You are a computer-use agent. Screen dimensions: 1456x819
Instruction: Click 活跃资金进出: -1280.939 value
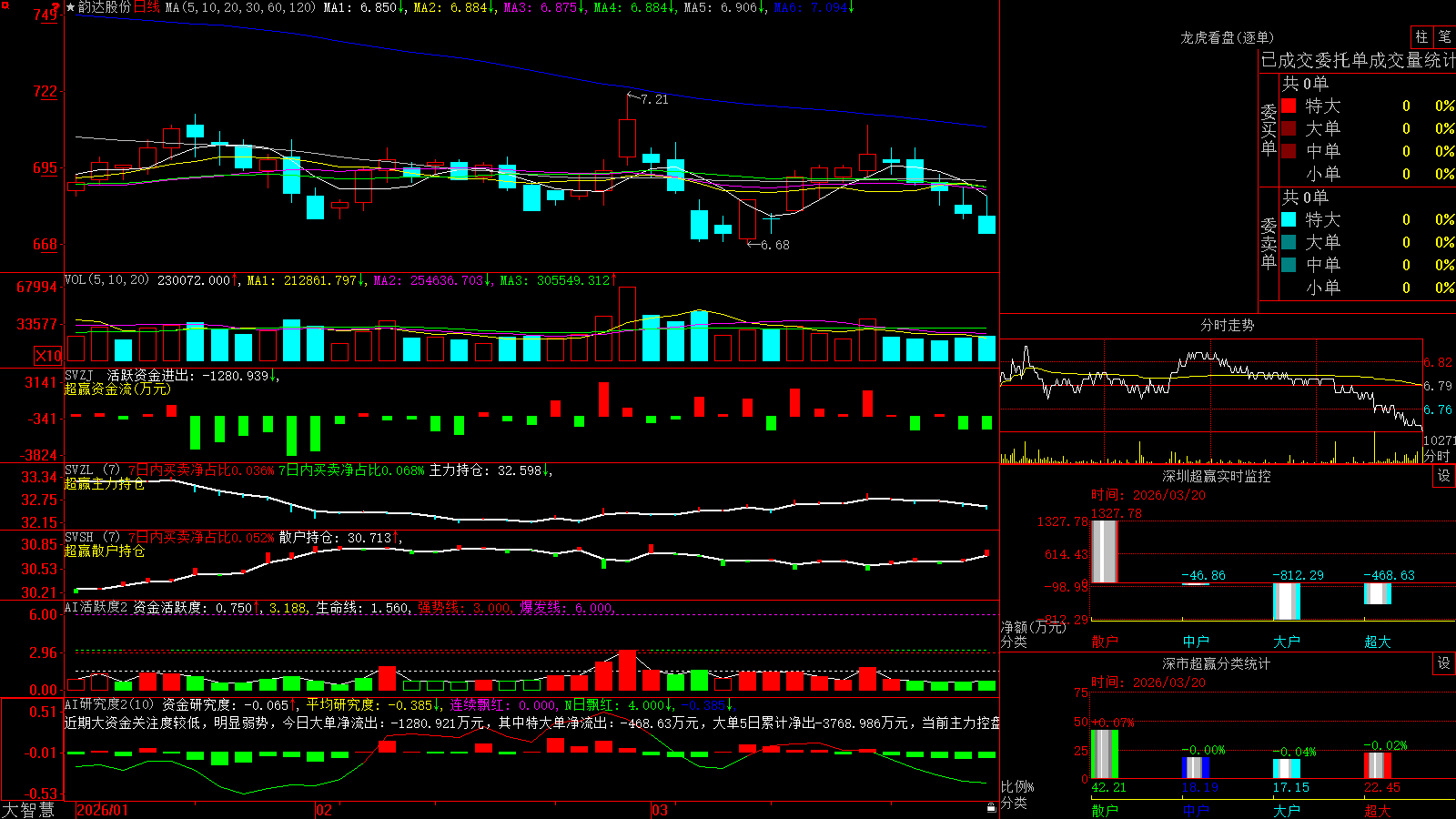pos(190,375)
